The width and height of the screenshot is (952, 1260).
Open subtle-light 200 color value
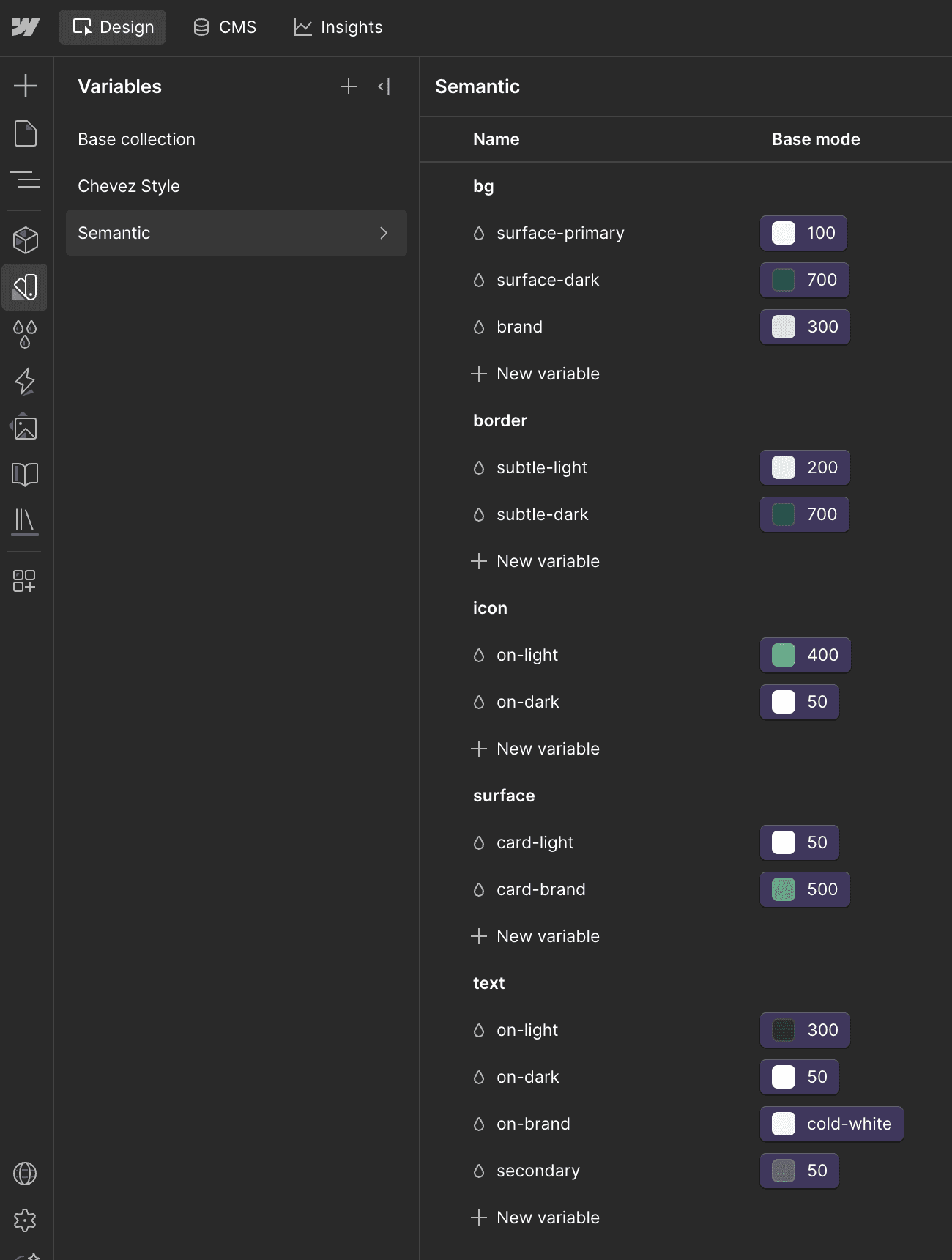805,467
